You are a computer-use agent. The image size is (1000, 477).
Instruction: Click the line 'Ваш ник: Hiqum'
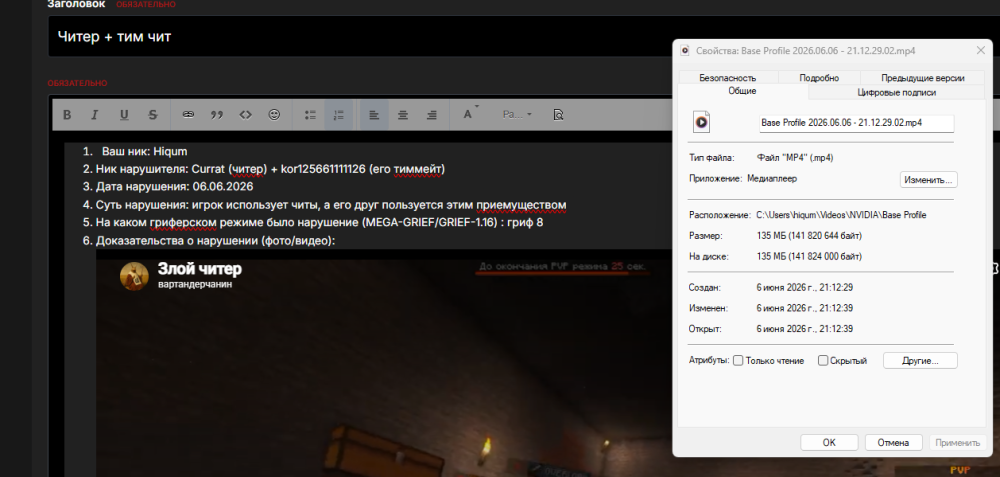(144, 152)
